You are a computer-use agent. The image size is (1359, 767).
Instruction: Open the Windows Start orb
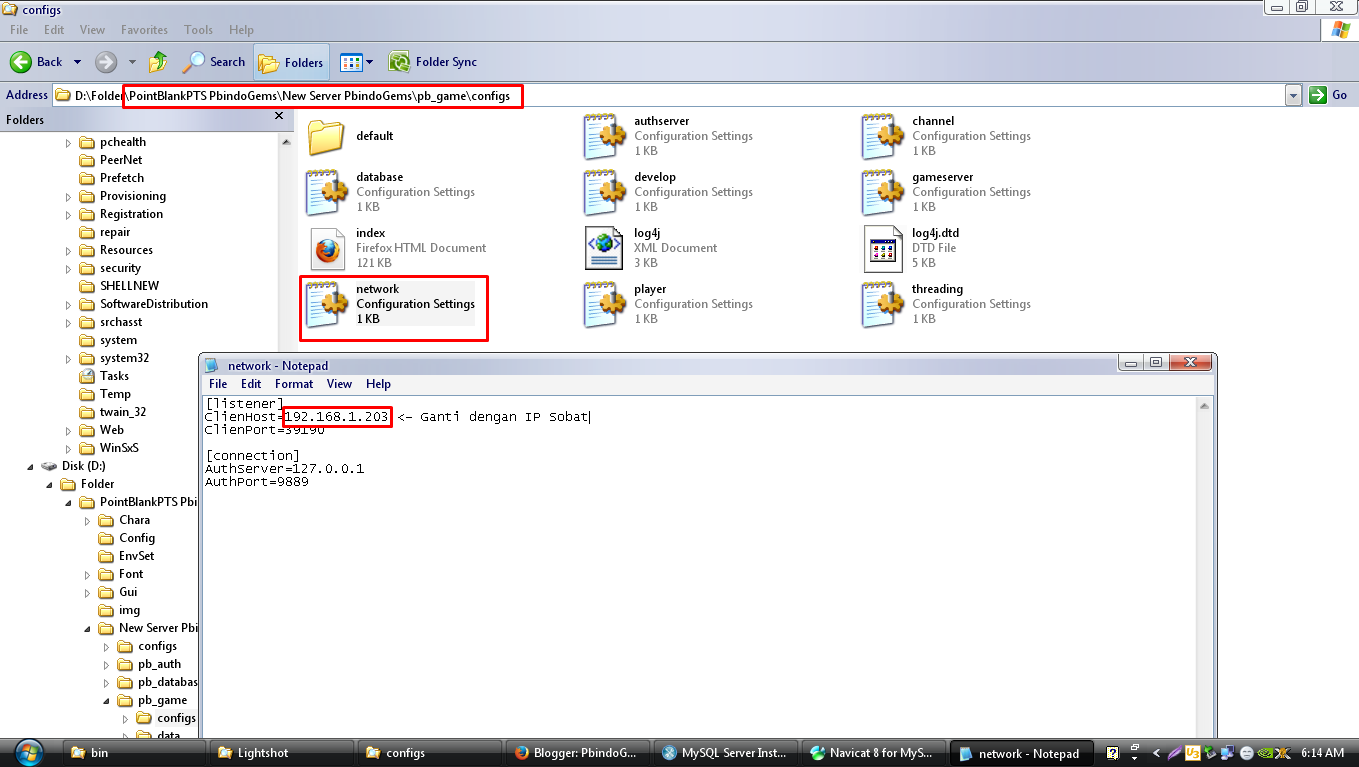click(x=29, y=752)
